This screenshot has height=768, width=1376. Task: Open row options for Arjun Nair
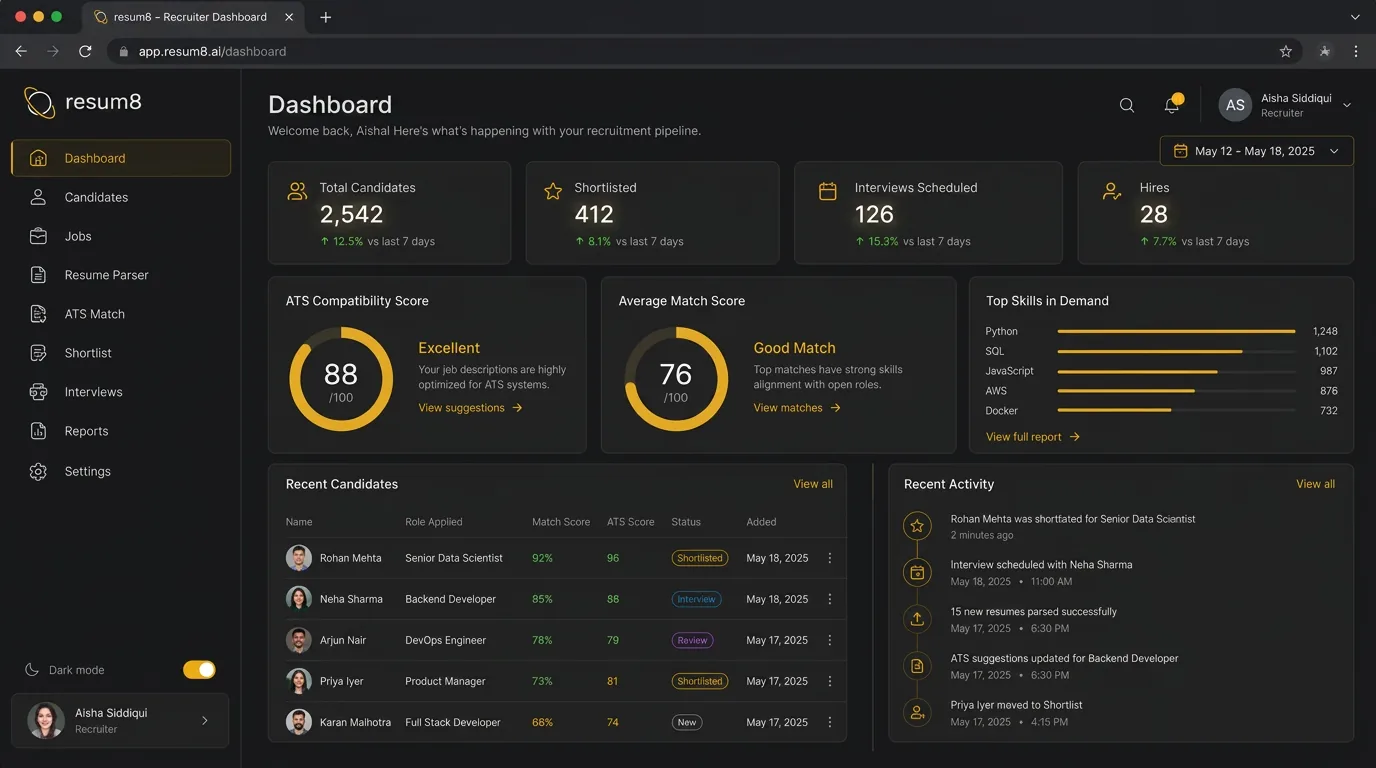[830, 640]
